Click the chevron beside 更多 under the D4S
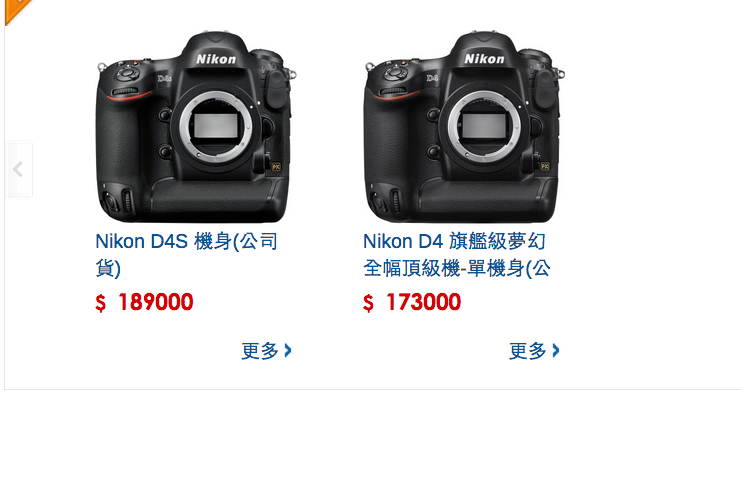 288,351
